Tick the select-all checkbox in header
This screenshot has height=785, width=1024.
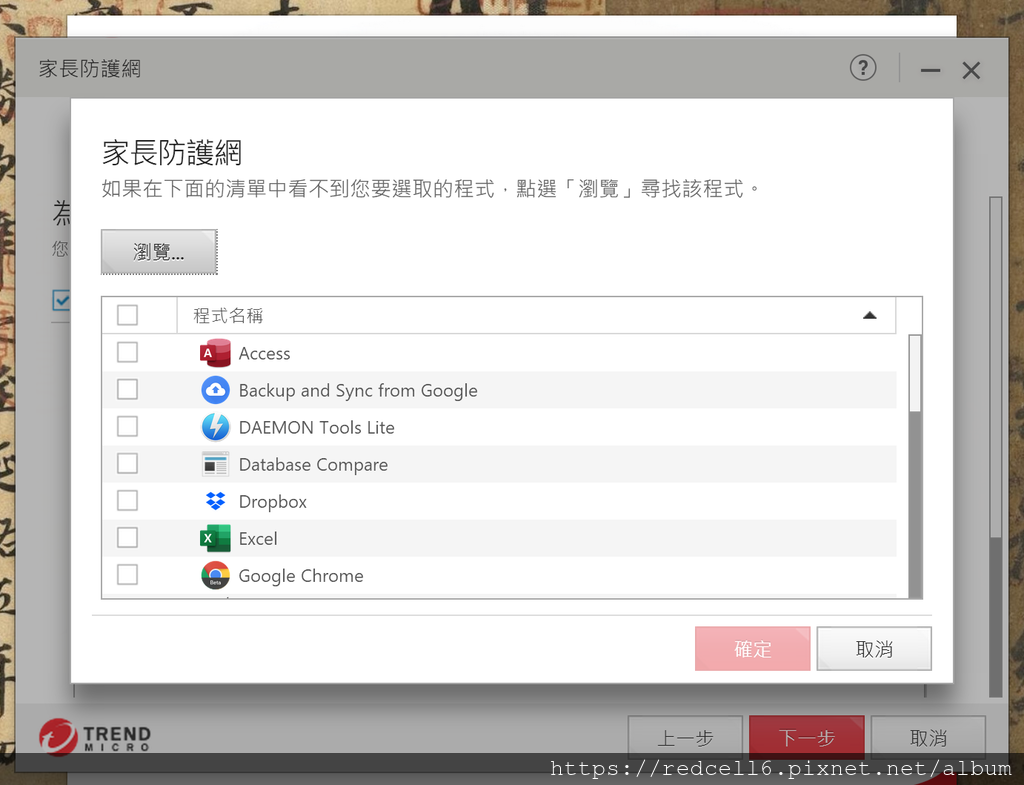pos(127,315)
